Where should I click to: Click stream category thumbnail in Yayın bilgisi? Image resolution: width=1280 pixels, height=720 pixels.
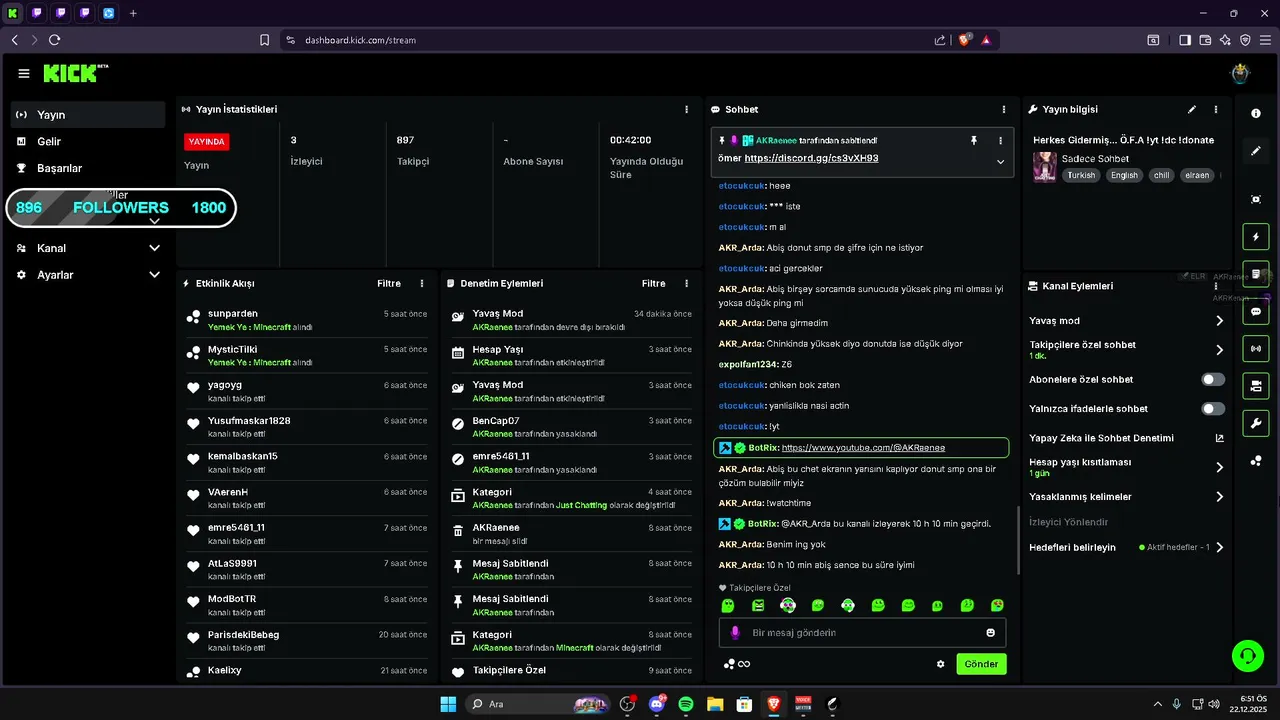coord(1045,167)
